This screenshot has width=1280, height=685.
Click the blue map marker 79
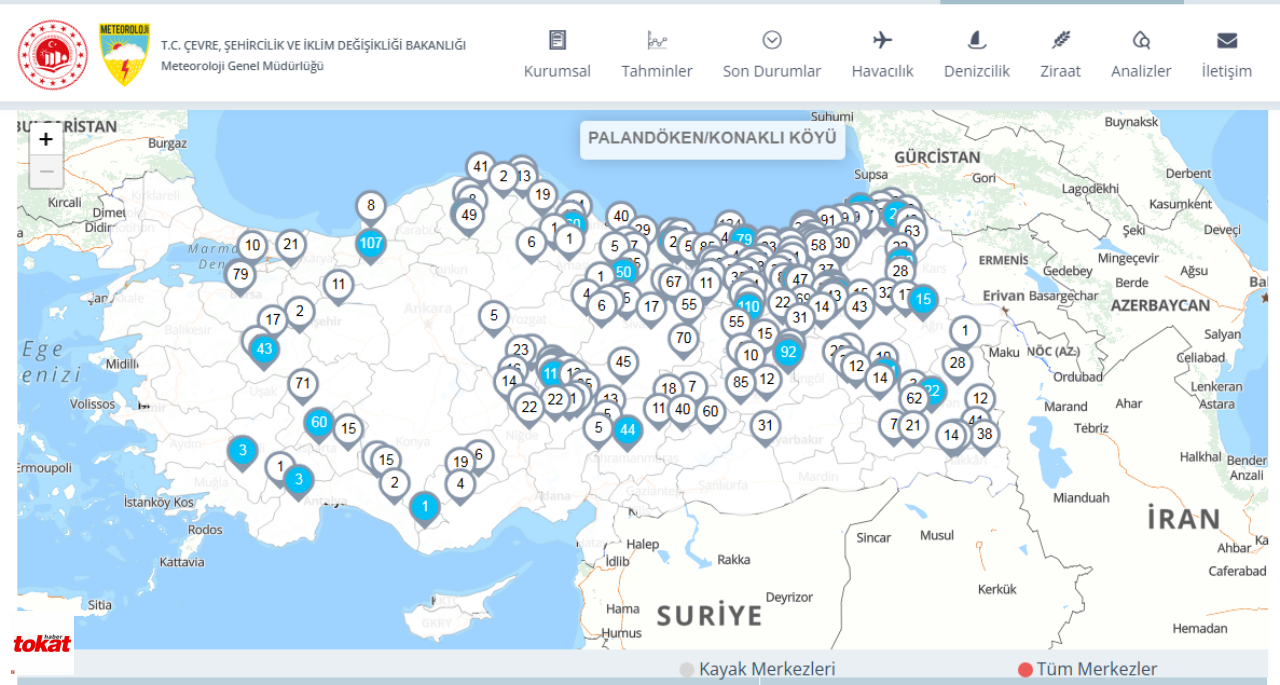coord(742,239)
